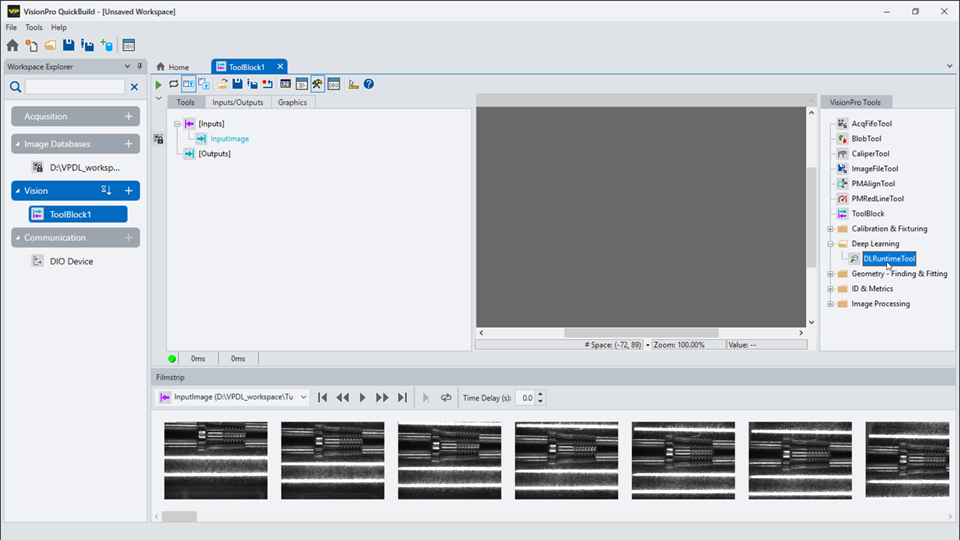The height and width of the screenshot is (540, 960).
Task: Click the DIO Device item
Action: point(71,261)
